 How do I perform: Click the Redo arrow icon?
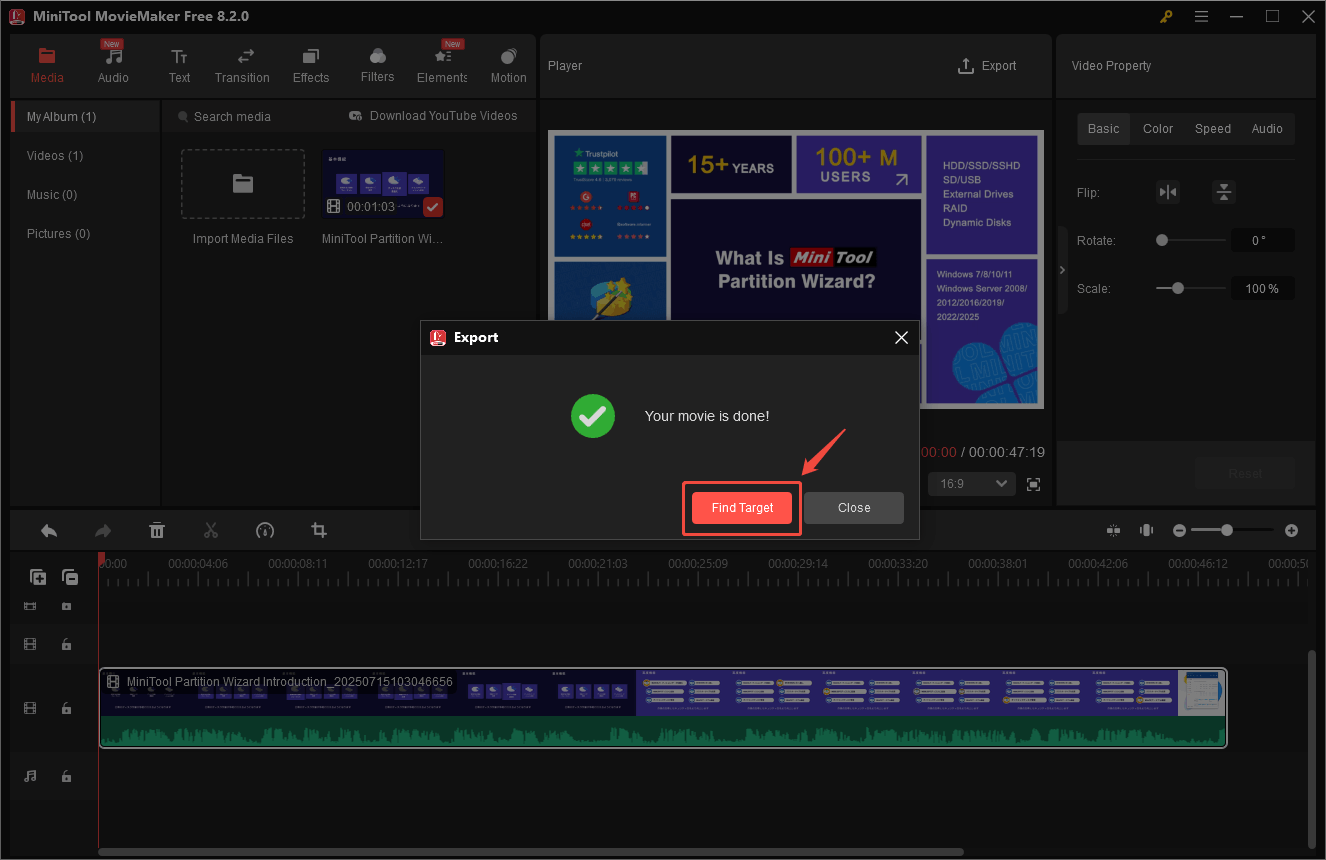[103, 530]
